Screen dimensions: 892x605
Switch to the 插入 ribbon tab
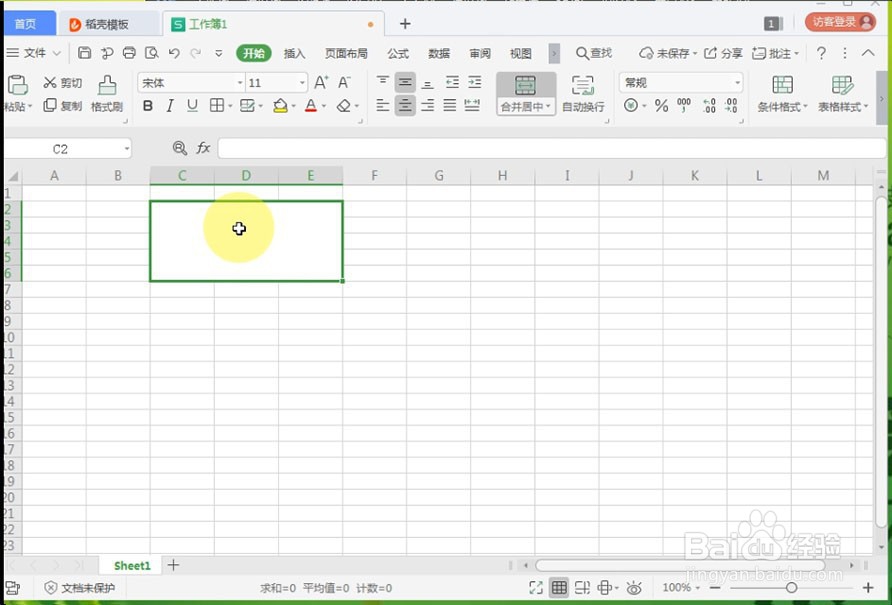tap(294, 53)
